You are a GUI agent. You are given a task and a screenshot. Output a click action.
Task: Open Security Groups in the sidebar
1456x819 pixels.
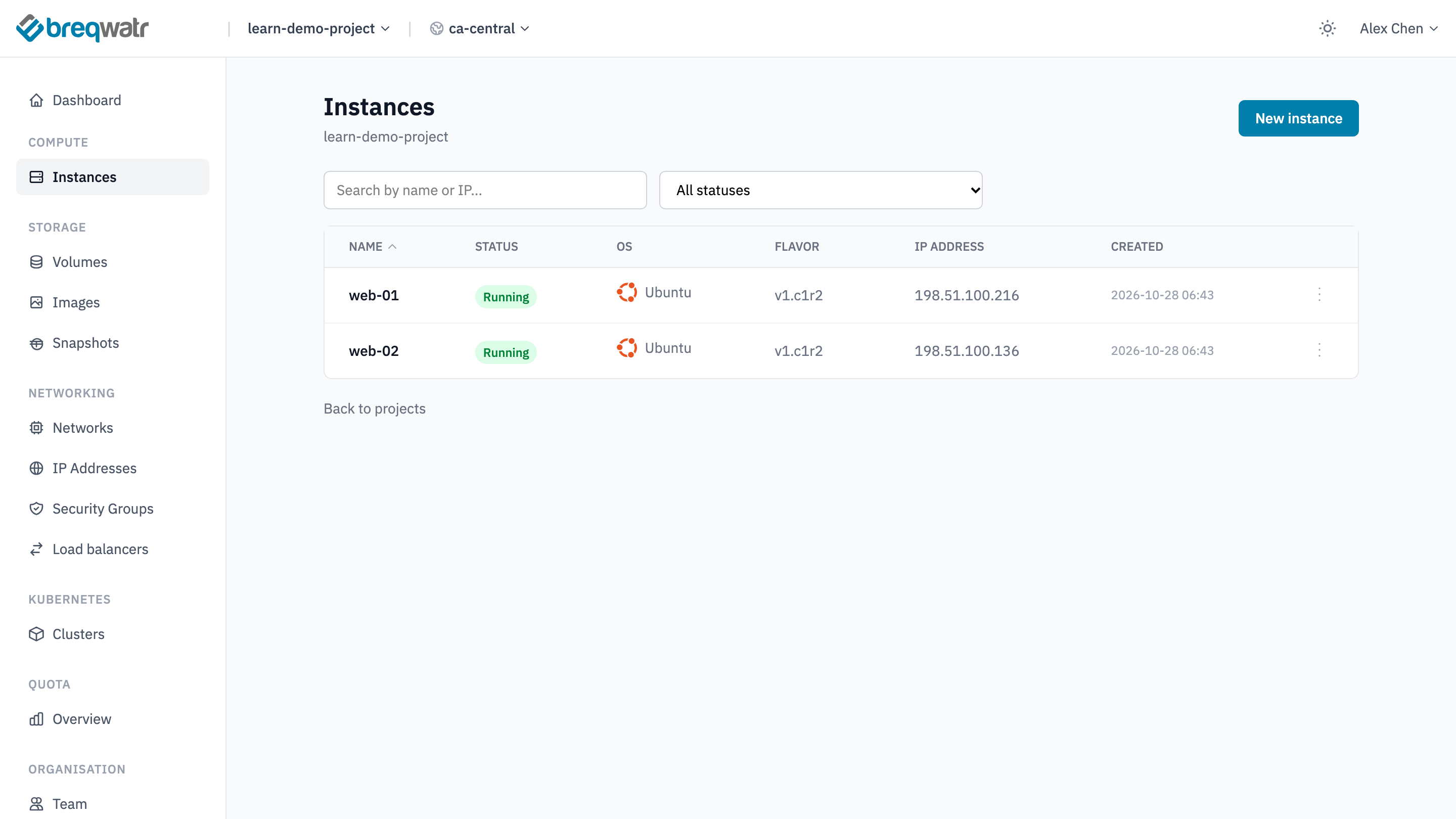[112, 509]
